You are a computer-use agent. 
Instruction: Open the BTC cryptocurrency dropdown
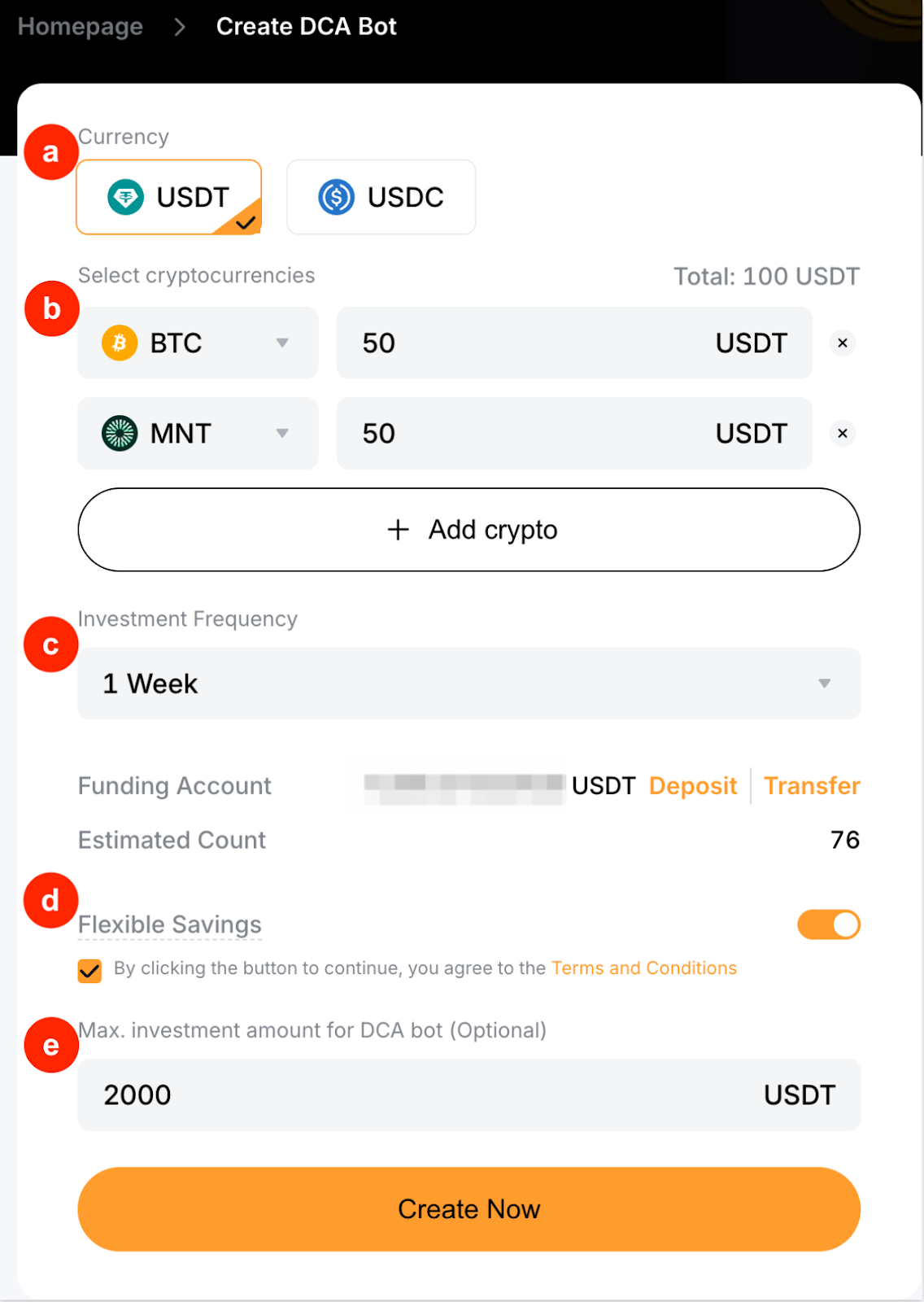click(x=281, y=343)
